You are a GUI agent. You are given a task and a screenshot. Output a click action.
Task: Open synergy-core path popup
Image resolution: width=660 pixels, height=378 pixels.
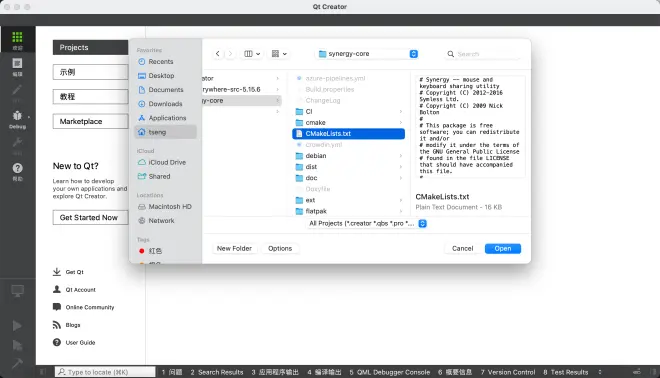coord(368,54)
